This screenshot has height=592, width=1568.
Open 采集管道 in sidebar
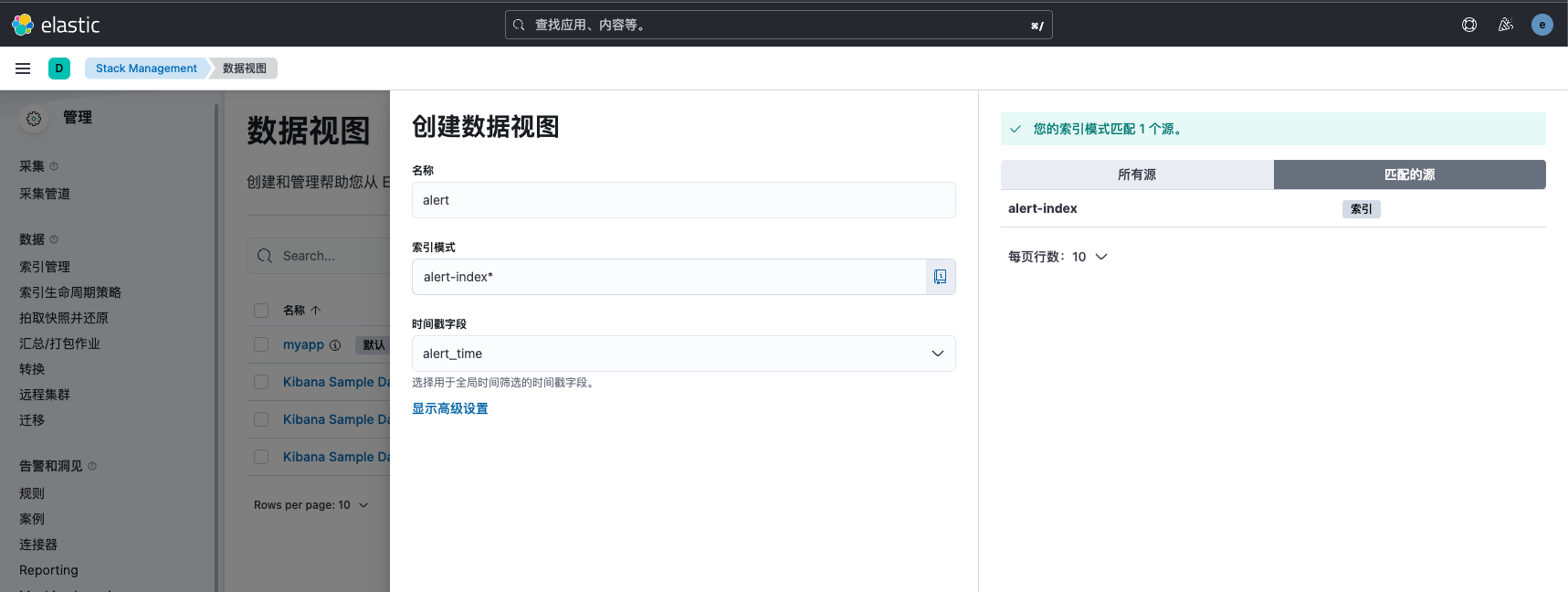tap(45, 194)
